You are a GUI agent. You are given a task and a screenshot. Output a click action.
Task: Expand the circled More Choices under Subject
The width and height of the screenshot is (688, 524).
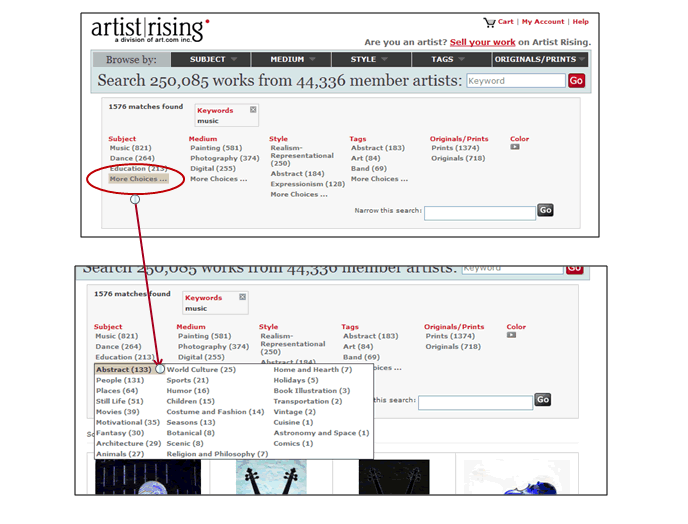tap(133, 179)
